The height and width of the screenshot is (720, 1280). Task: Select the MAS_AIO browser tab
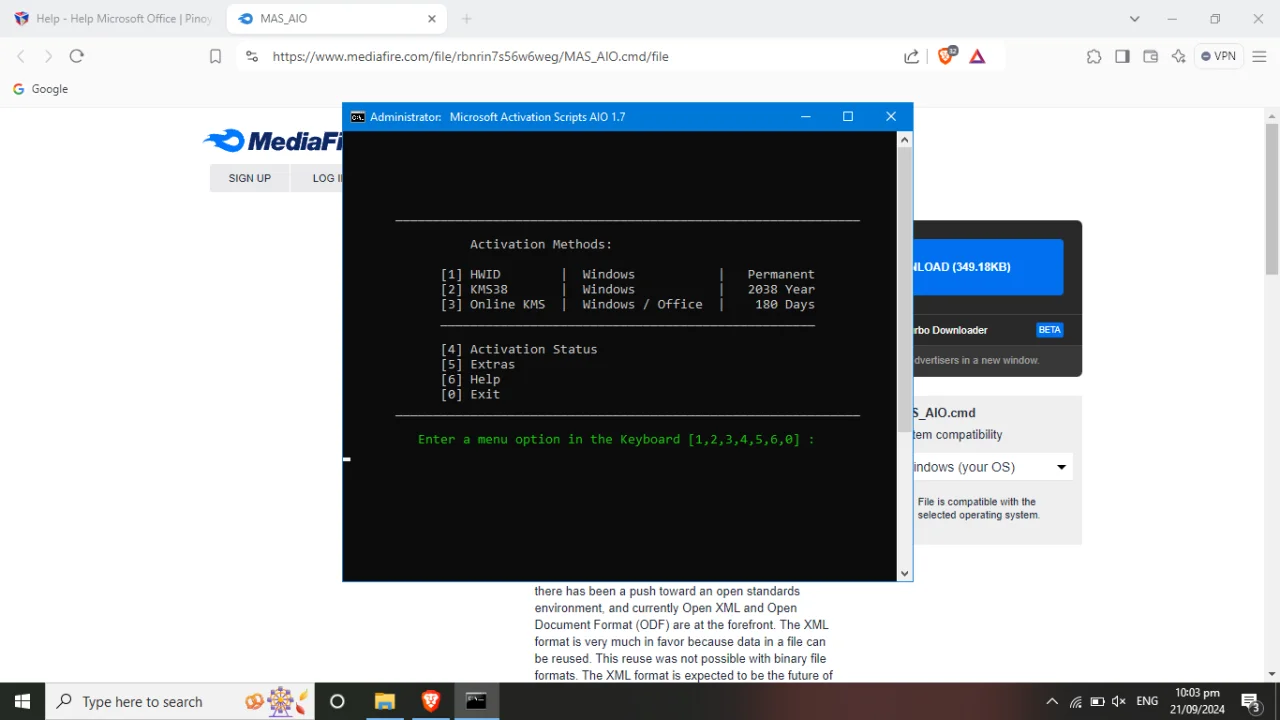tap(337, 19)
